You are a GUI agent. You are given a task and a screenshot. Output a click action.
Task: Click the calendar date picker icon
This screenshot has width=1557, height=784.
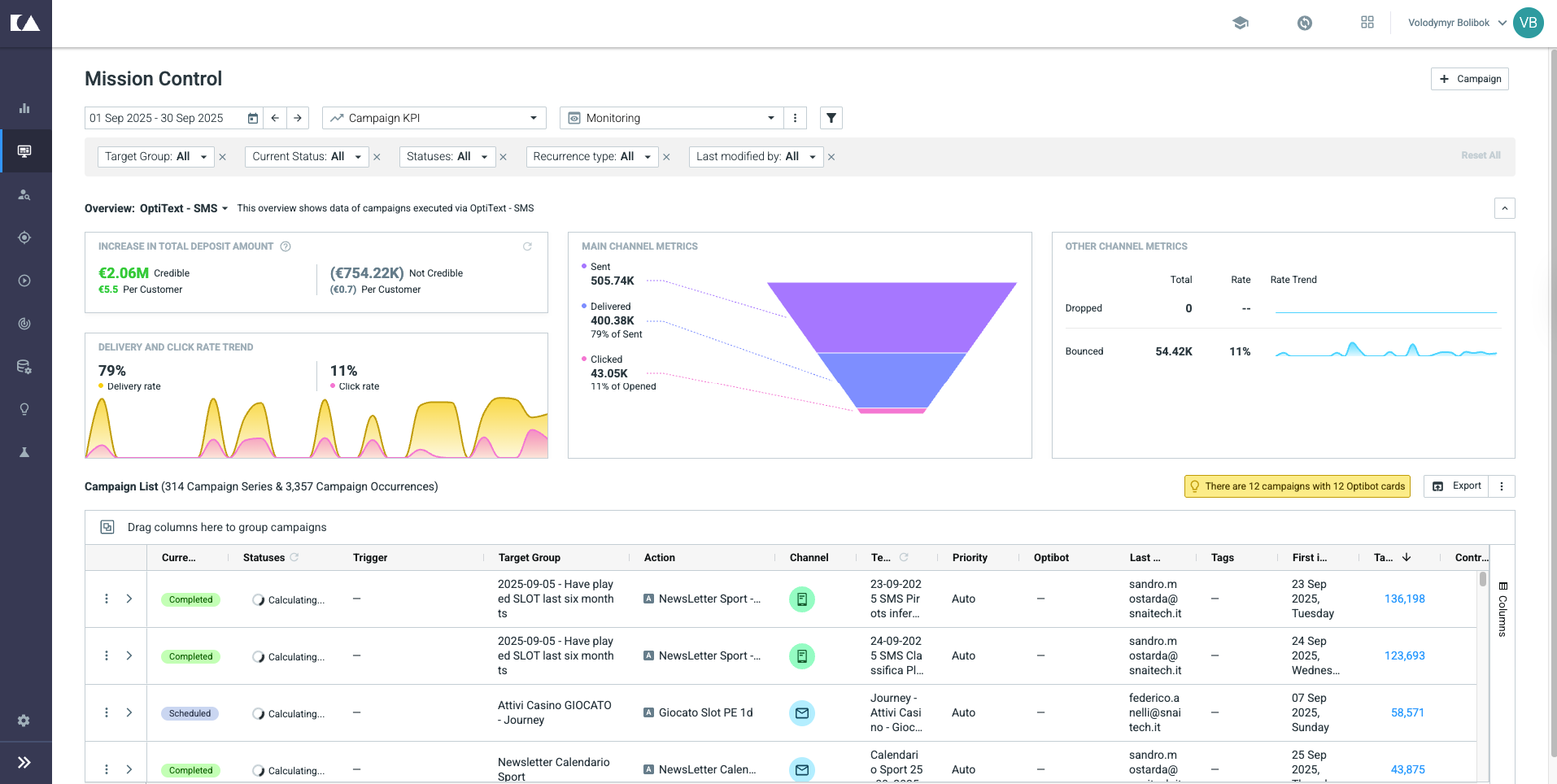click(253, 118)
